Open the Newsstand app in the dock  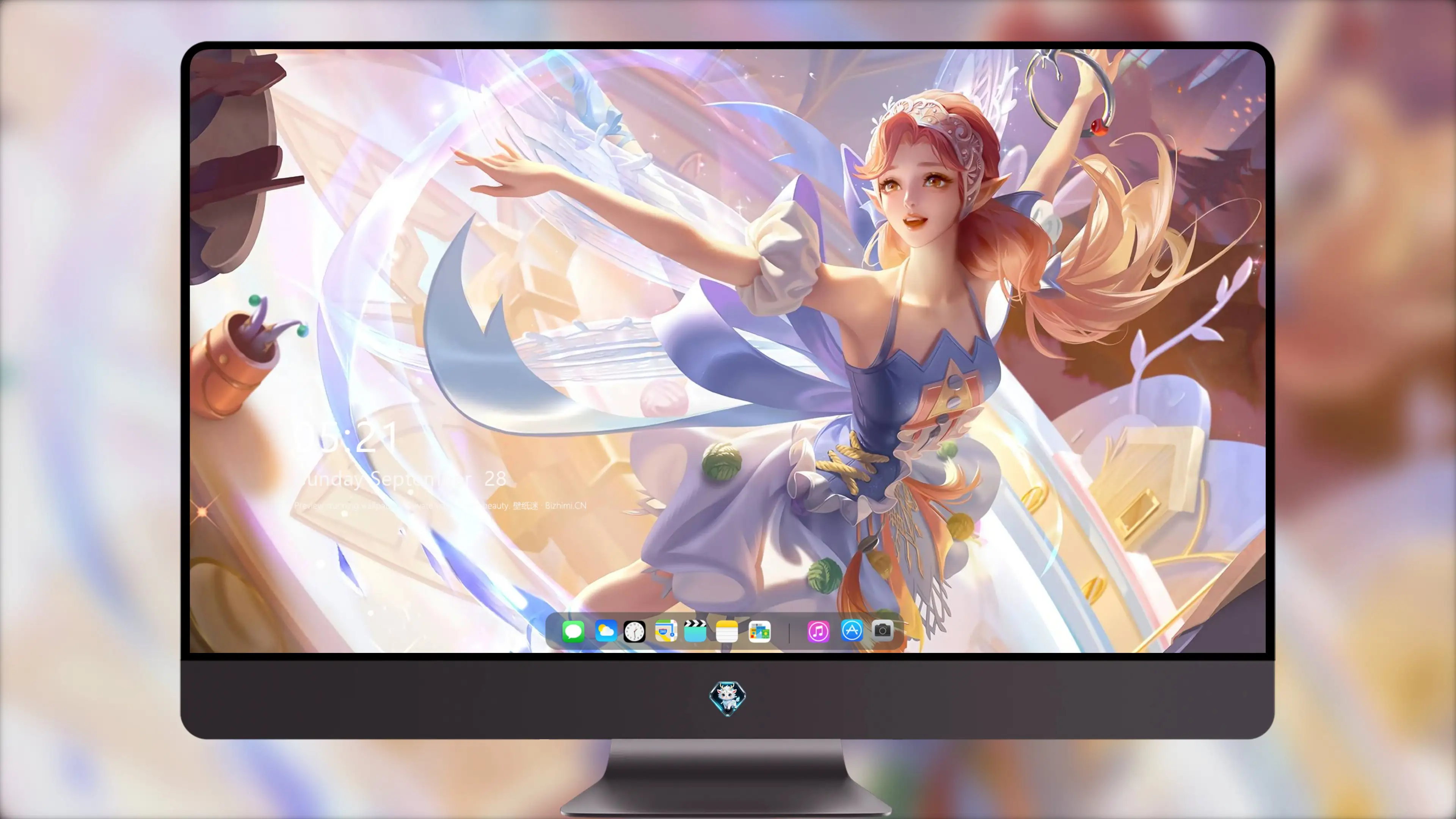point(759,631)
